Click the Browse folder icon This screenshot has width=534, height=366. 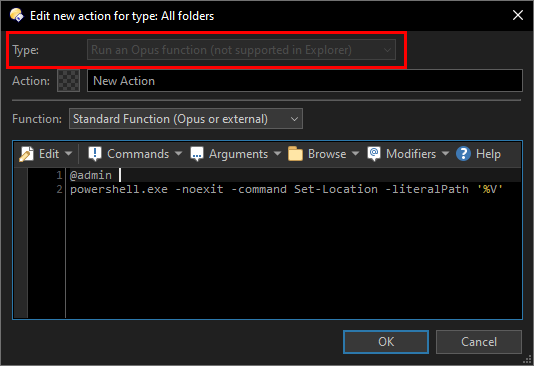tap(295, 154)
